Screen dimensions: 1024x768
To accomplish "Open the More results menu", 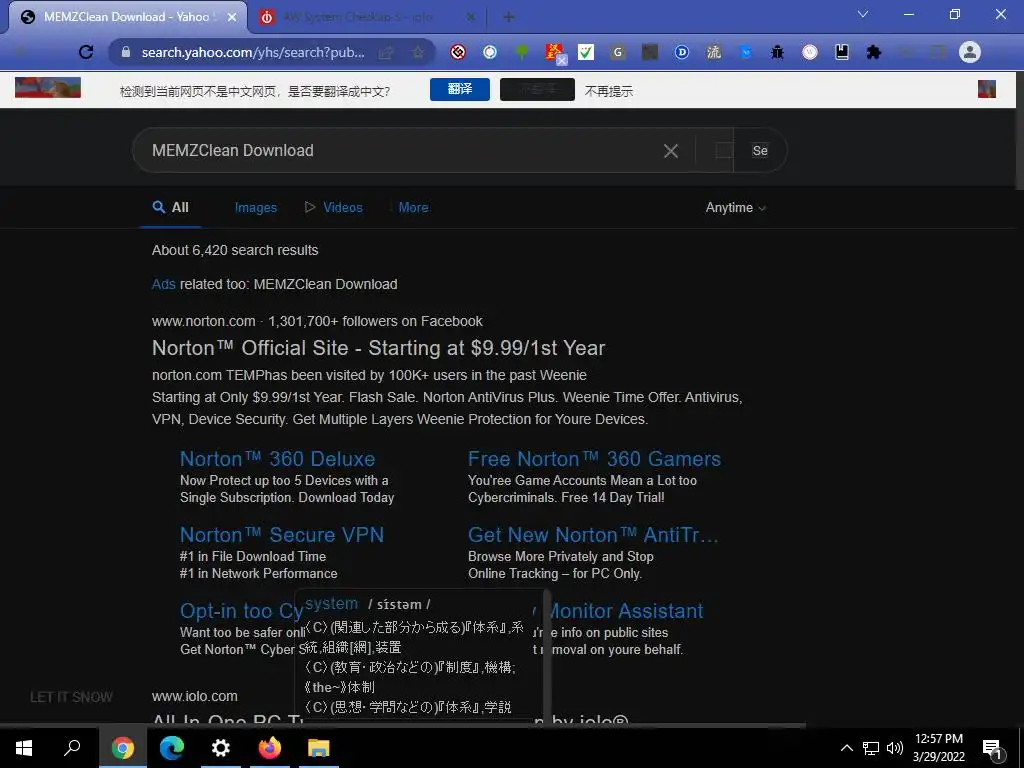I will point(413,208).
